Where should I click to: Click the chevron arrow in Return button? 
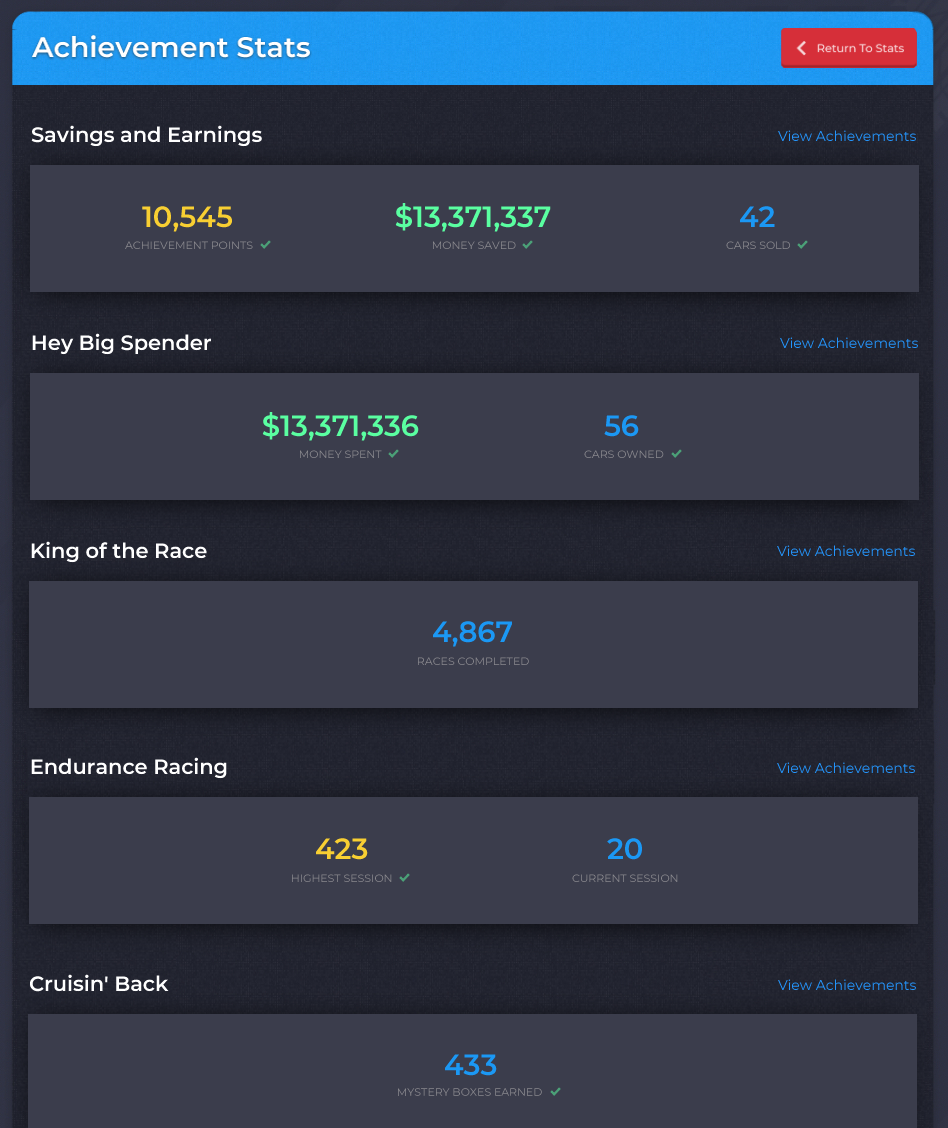[801, 47]
